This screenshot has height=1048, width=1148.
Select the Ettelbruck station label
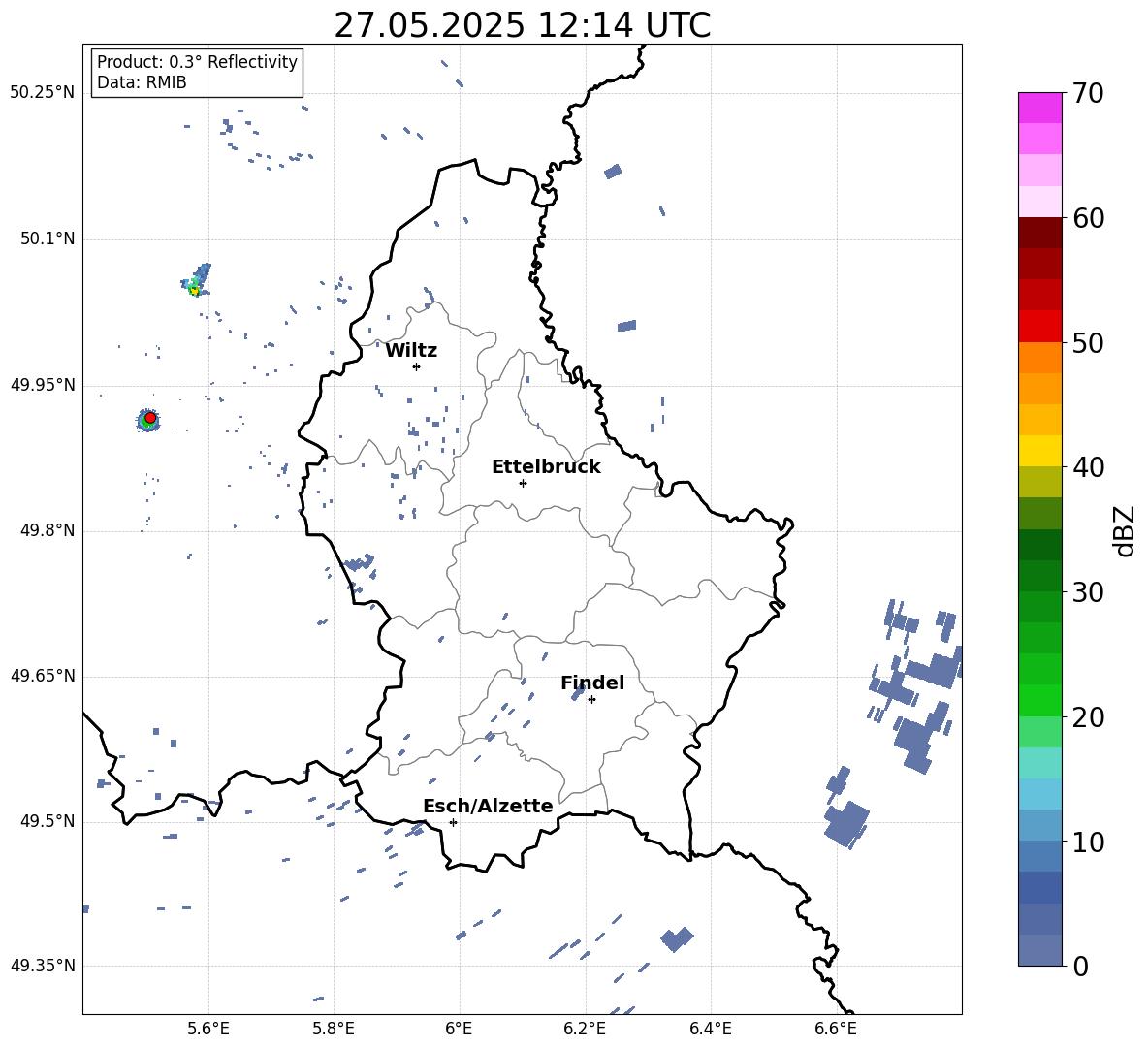click(x=546, y=467)
